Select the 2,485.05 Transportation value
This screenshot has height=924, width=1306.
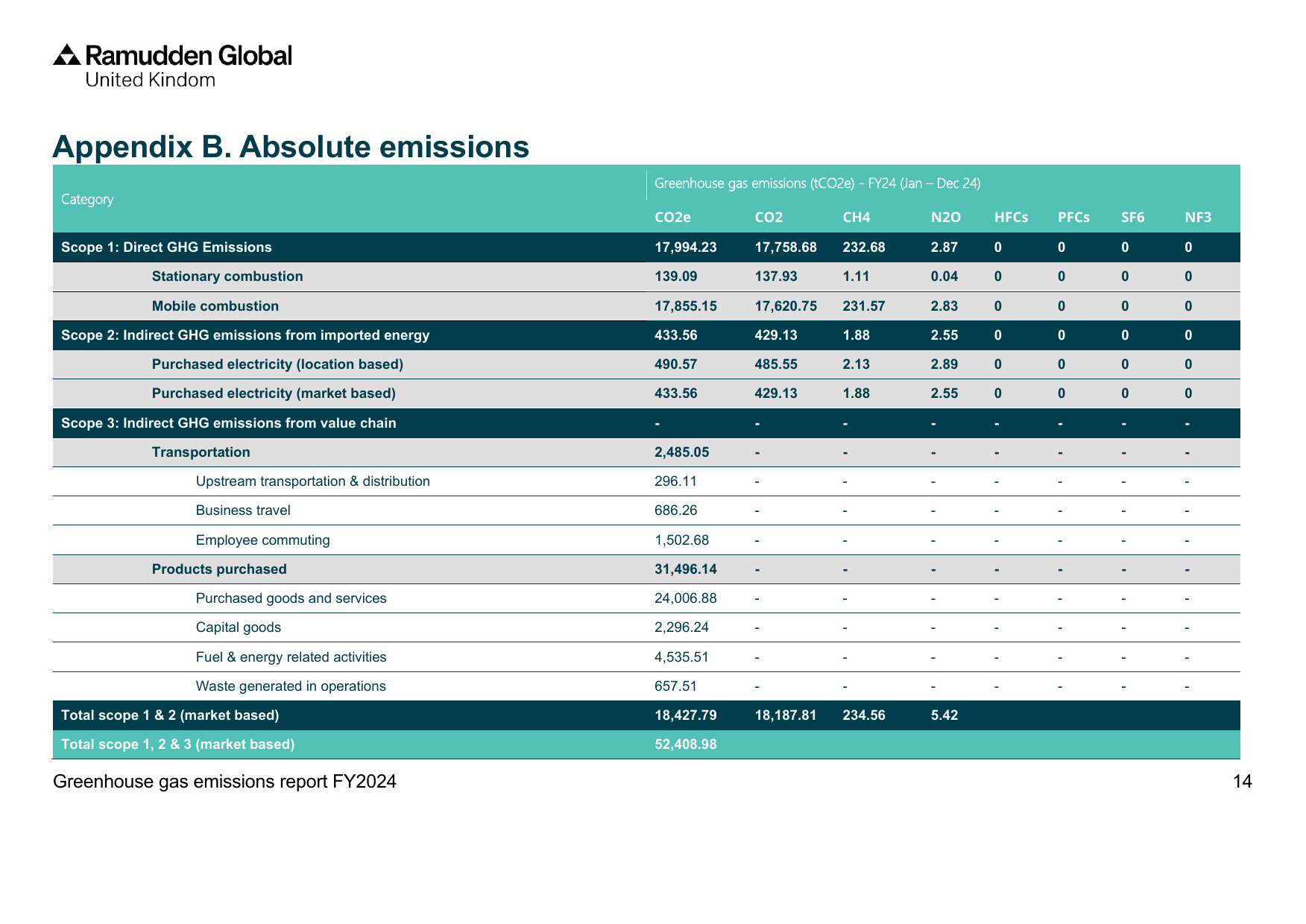[682, 452]
